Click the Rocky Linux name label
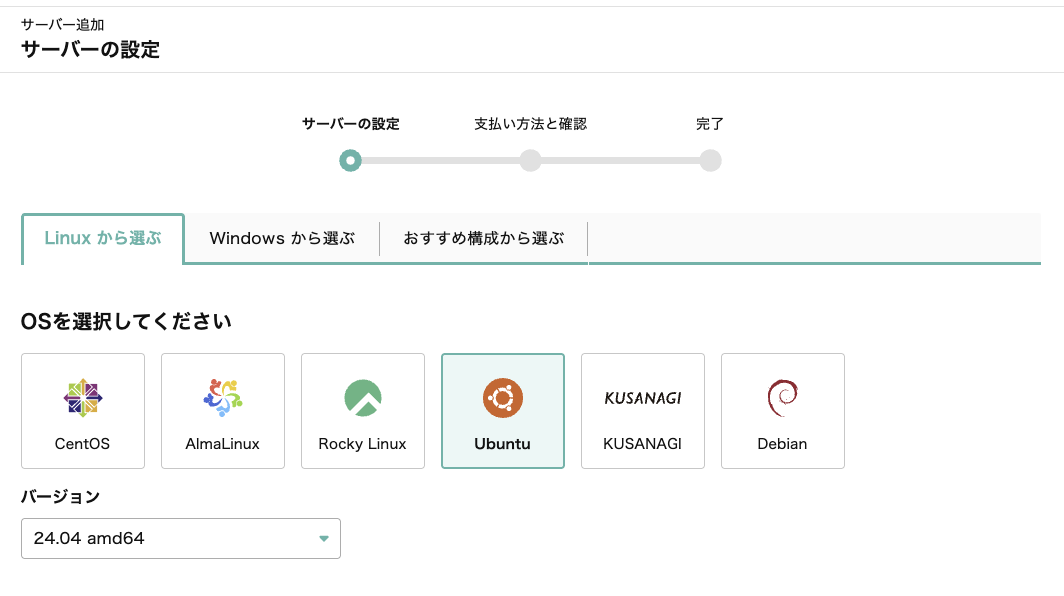The height and width of the screenshot is (596, 1064). [363, 444]
